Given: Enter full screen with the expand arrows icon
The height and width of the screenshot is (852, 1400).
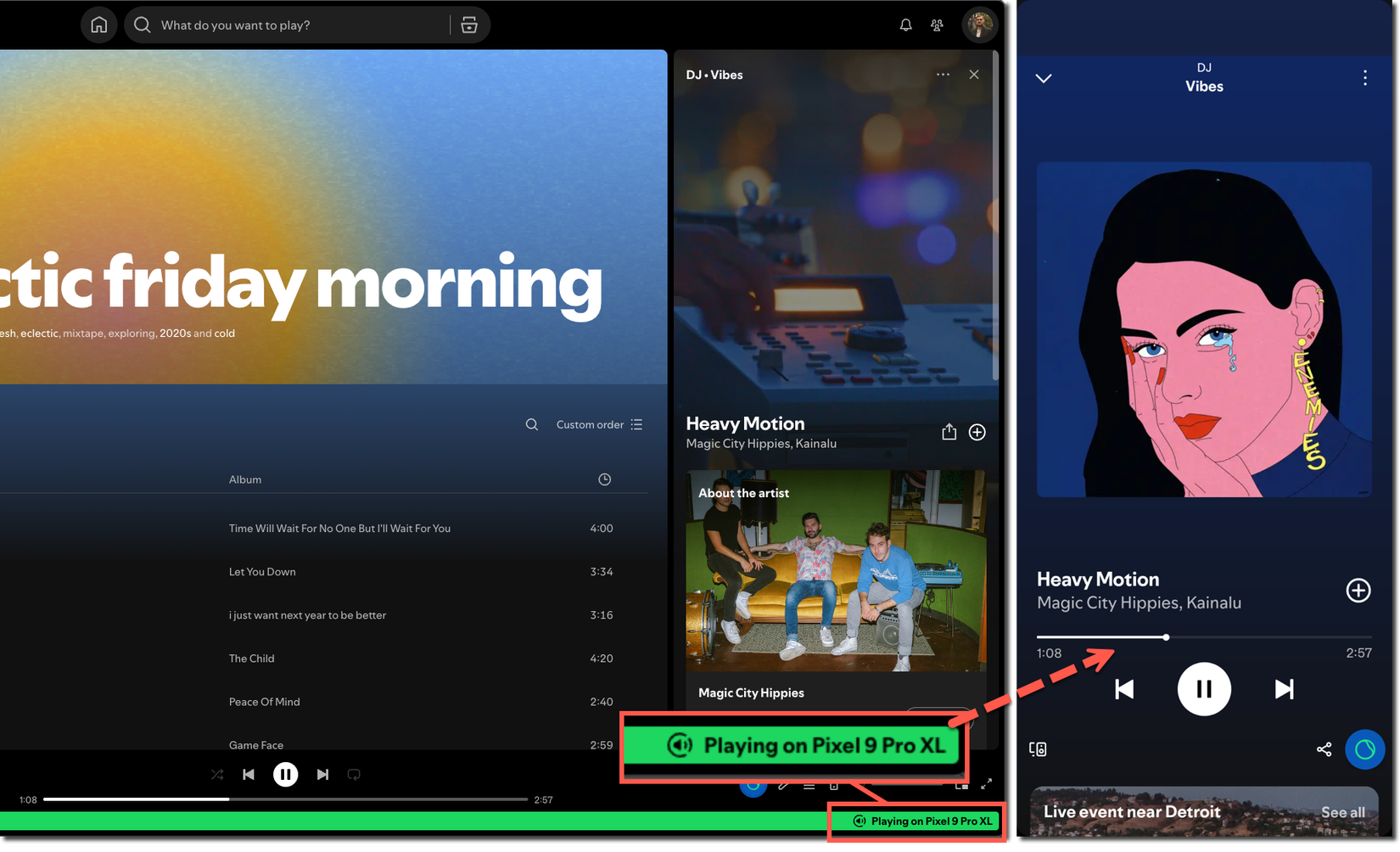Looking at the screenshot, I should tap(986, 784).
